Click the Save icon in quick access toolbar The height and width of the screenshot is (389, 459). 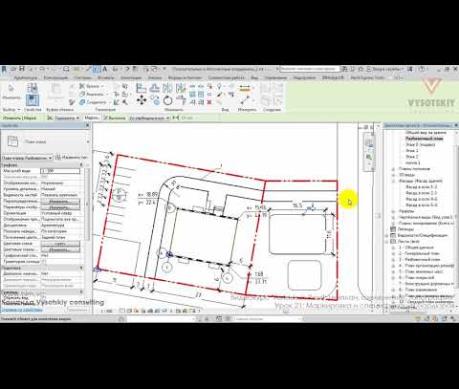[x=22, y=69]
